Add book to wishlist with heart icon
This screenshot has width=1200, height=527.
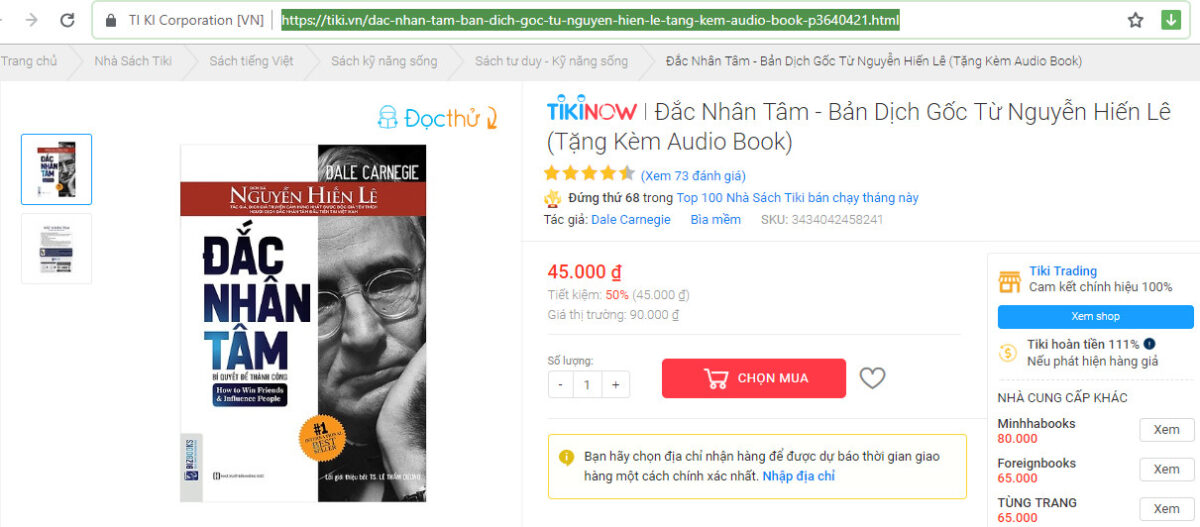click(x=873, y=378)
